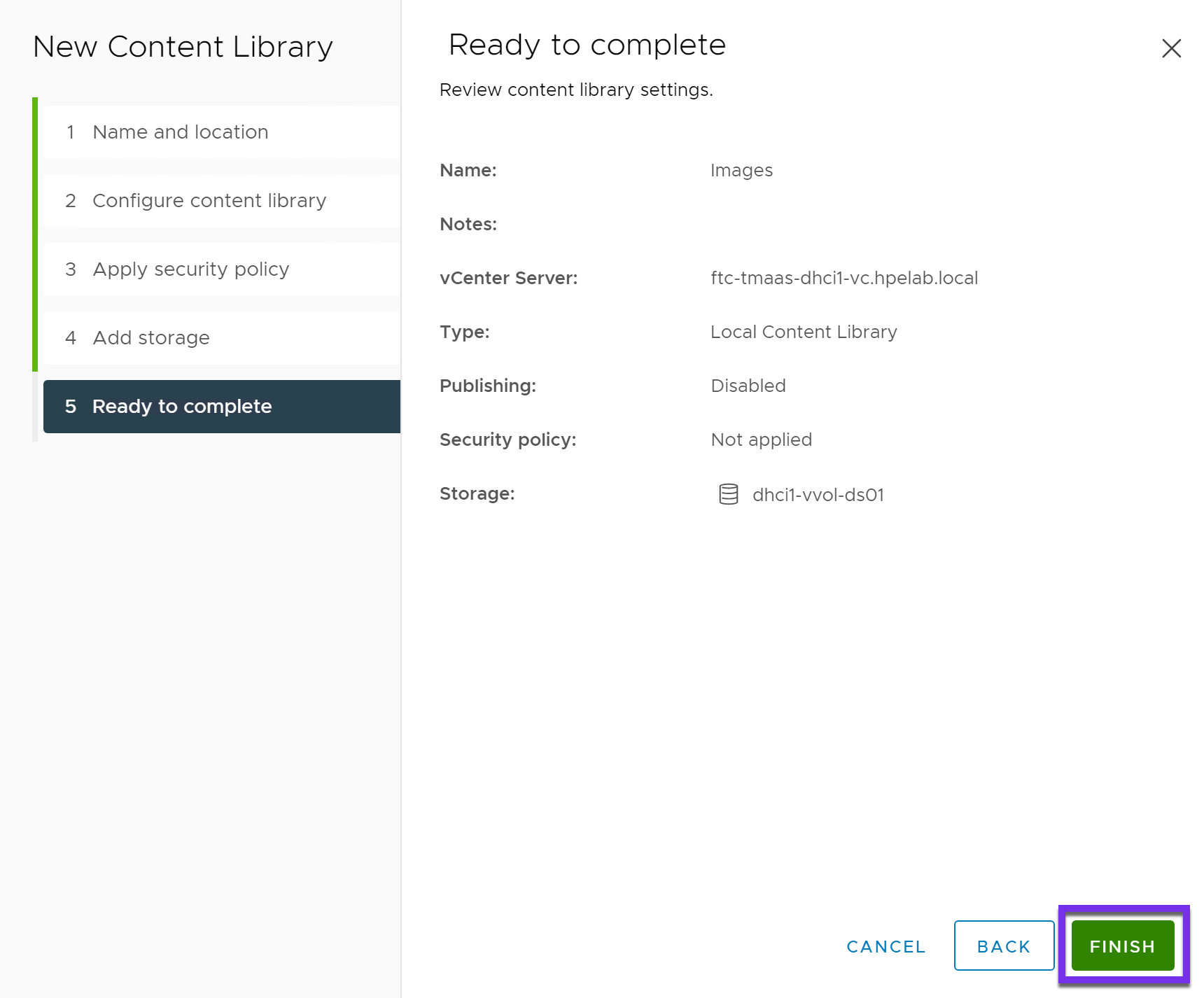The image size is (1204, 998).
Task: Click the Notes field label
Action: [x=468, y=224]
